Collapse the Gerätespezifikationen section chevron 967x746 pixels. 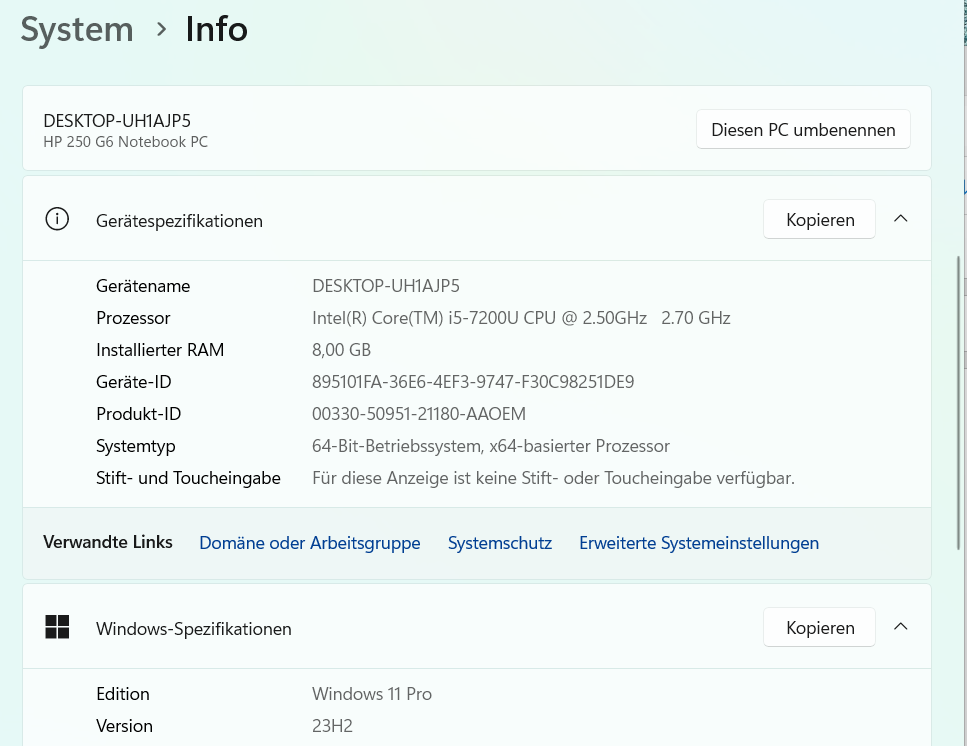(x=900, y=218)
